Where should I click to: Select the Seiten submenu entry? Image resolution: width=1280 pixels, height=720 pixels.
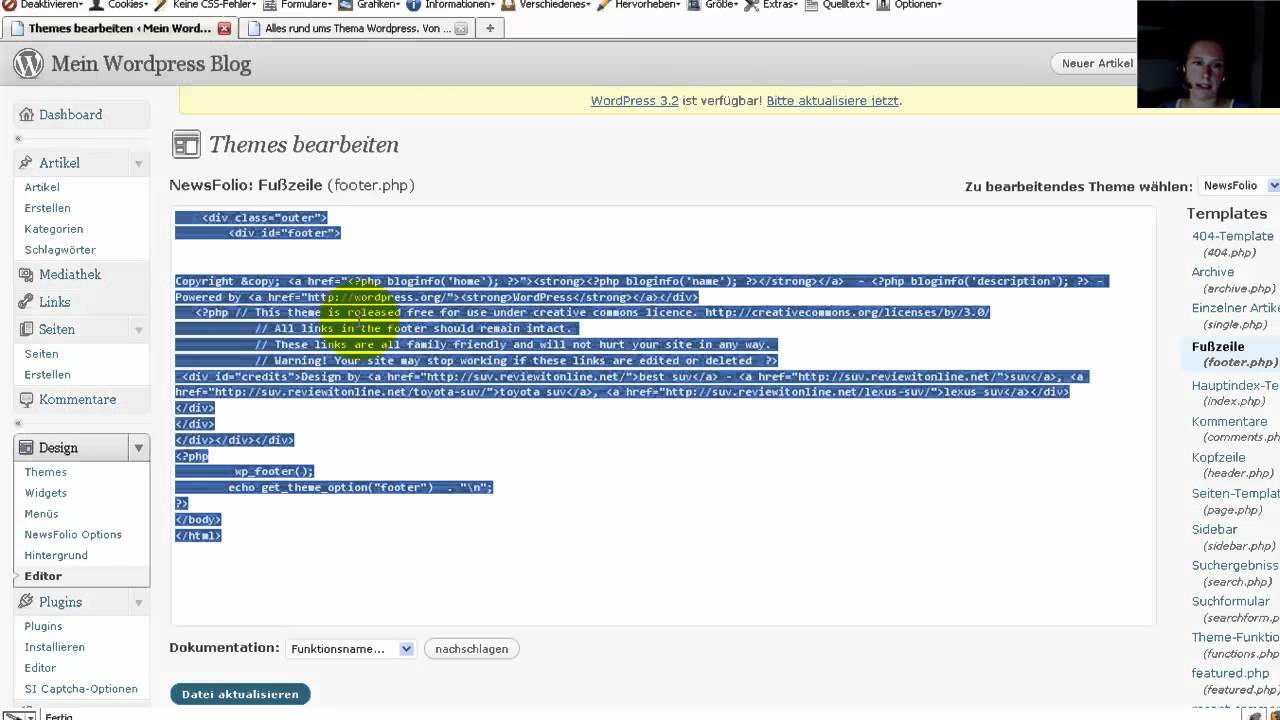pyautogui.click(x=41, y=354)
